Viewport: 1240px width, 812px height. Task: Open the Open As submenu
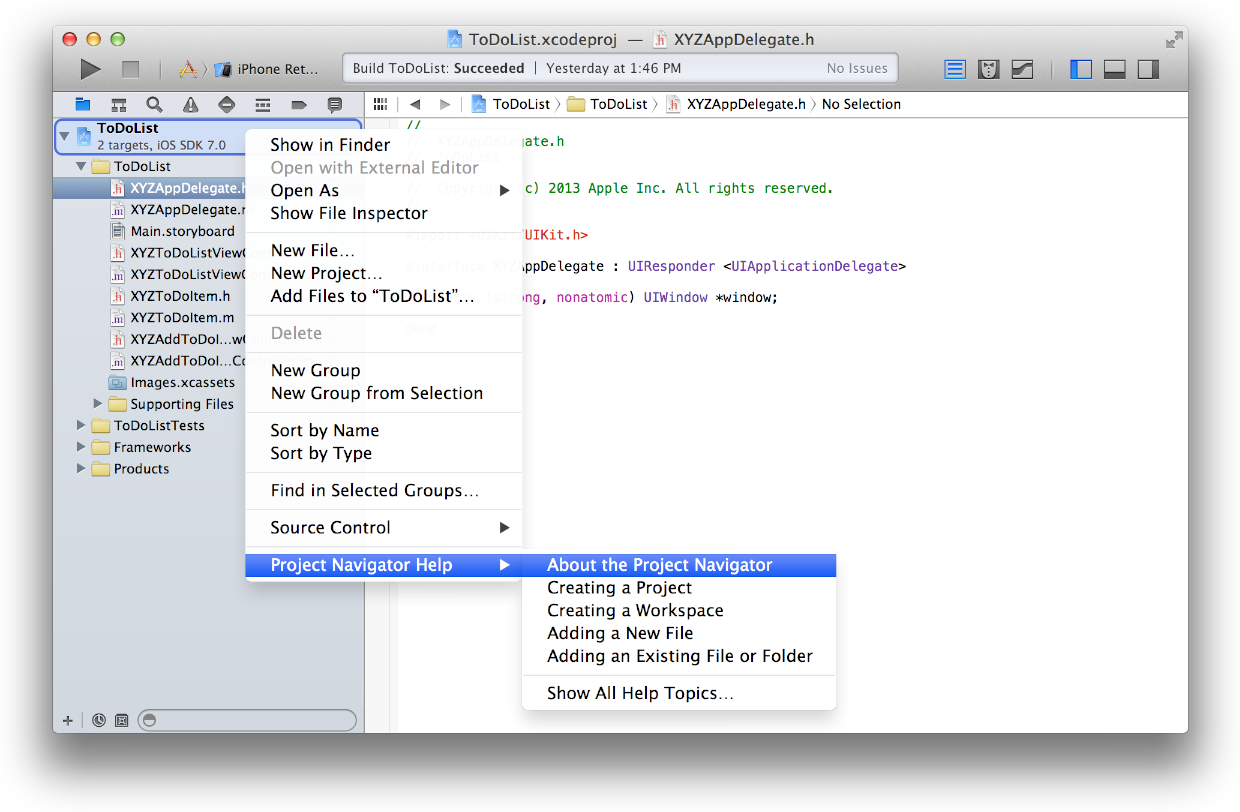(384, 190)
